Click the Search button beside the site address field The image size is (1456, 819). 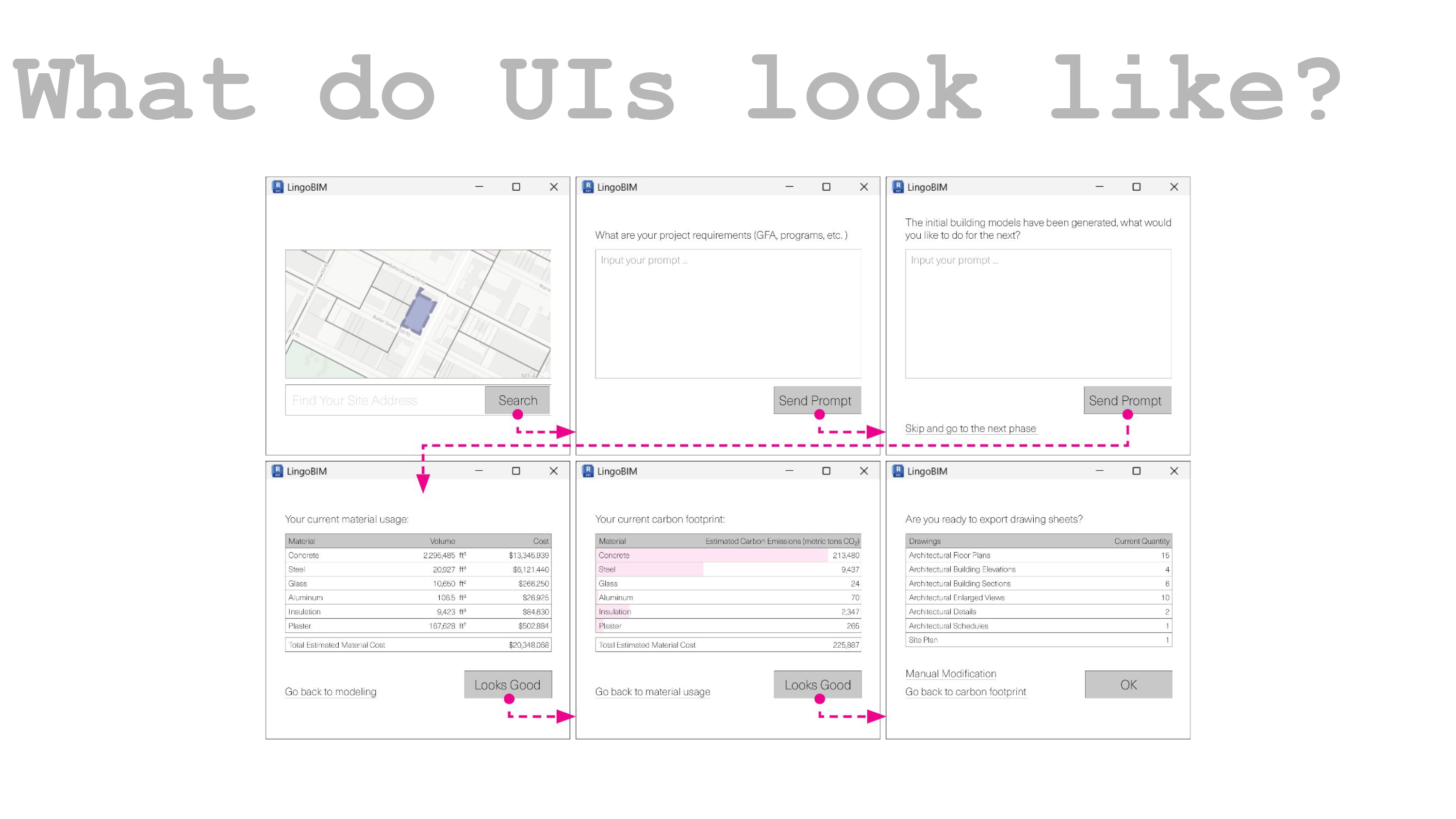point(517,400)
